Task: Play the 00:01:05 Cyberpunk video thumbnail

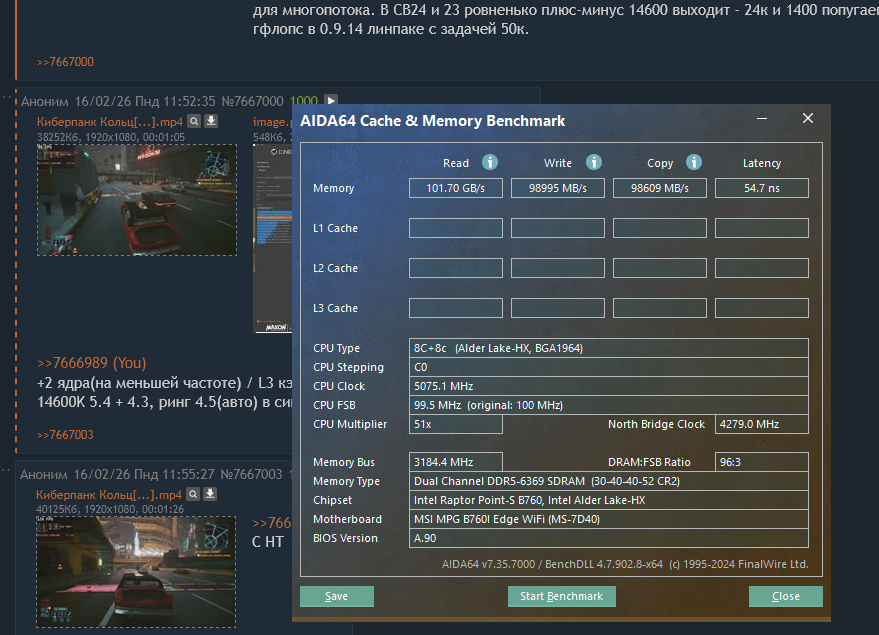Action: [x=137, y=200]
